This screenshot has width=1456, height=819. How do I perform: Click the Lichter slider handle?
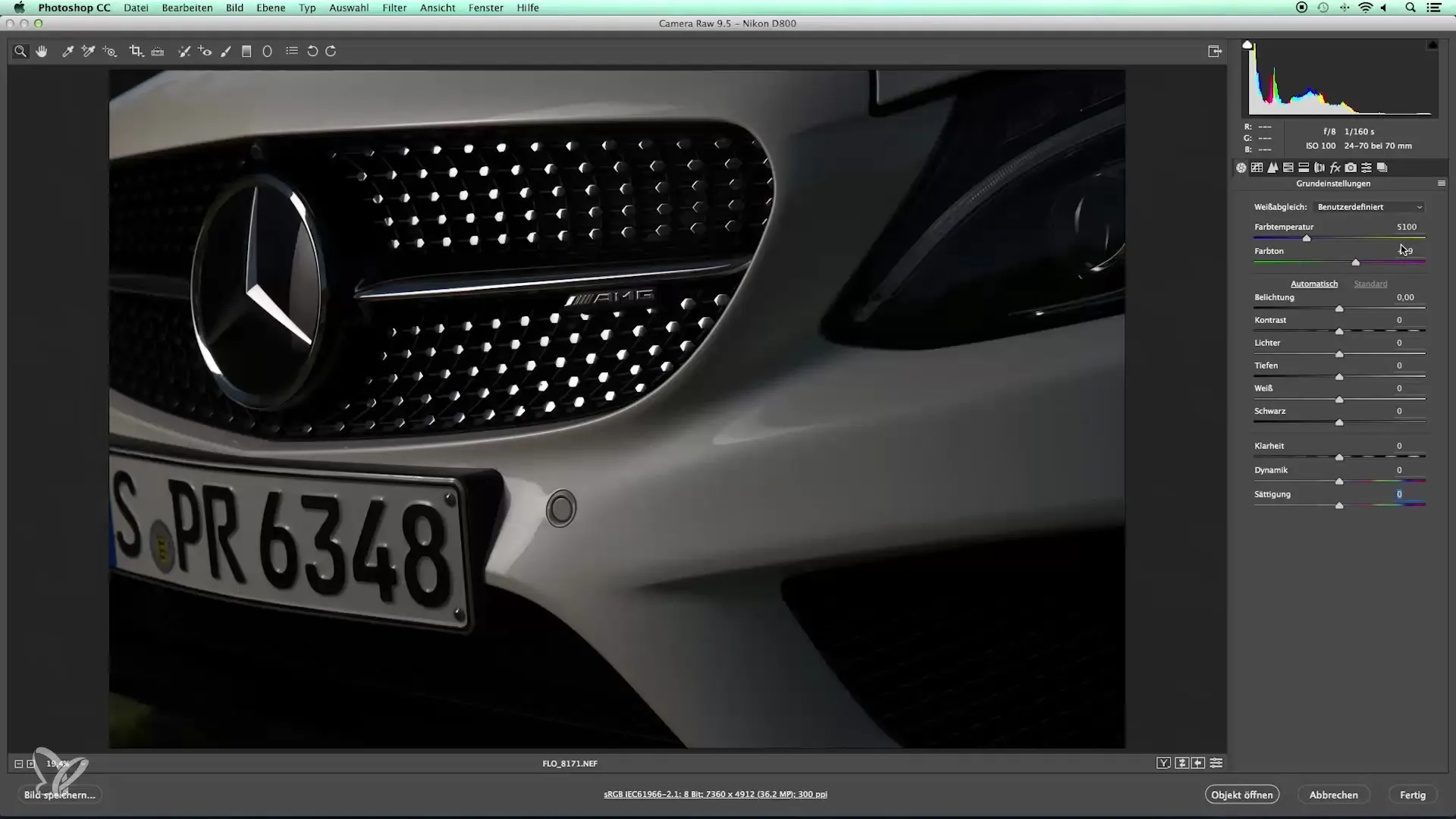click(x=1339, y=354)
